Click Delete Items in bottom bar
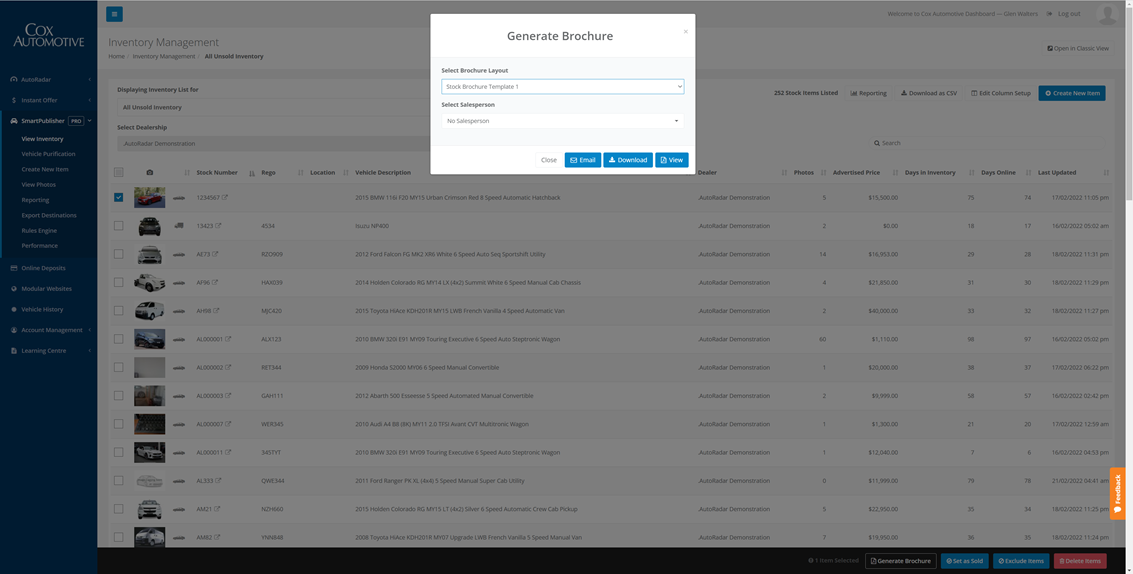 pyautogui.click(x=1080, y=561)
